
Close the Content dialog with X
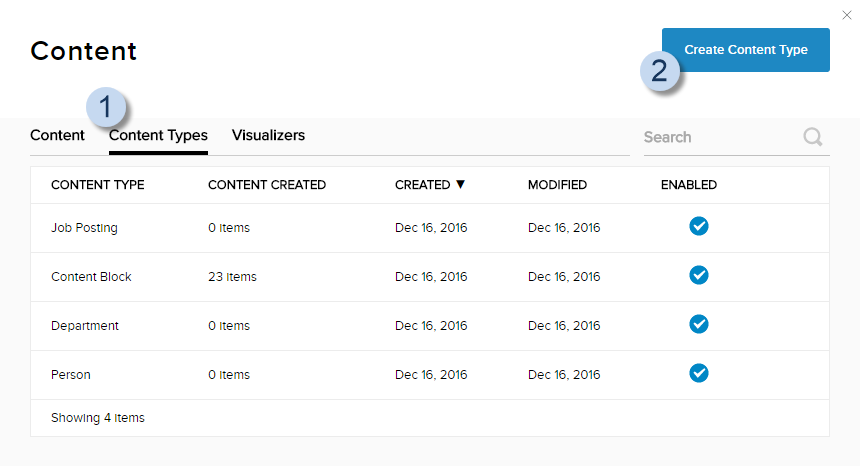point(848,14)
